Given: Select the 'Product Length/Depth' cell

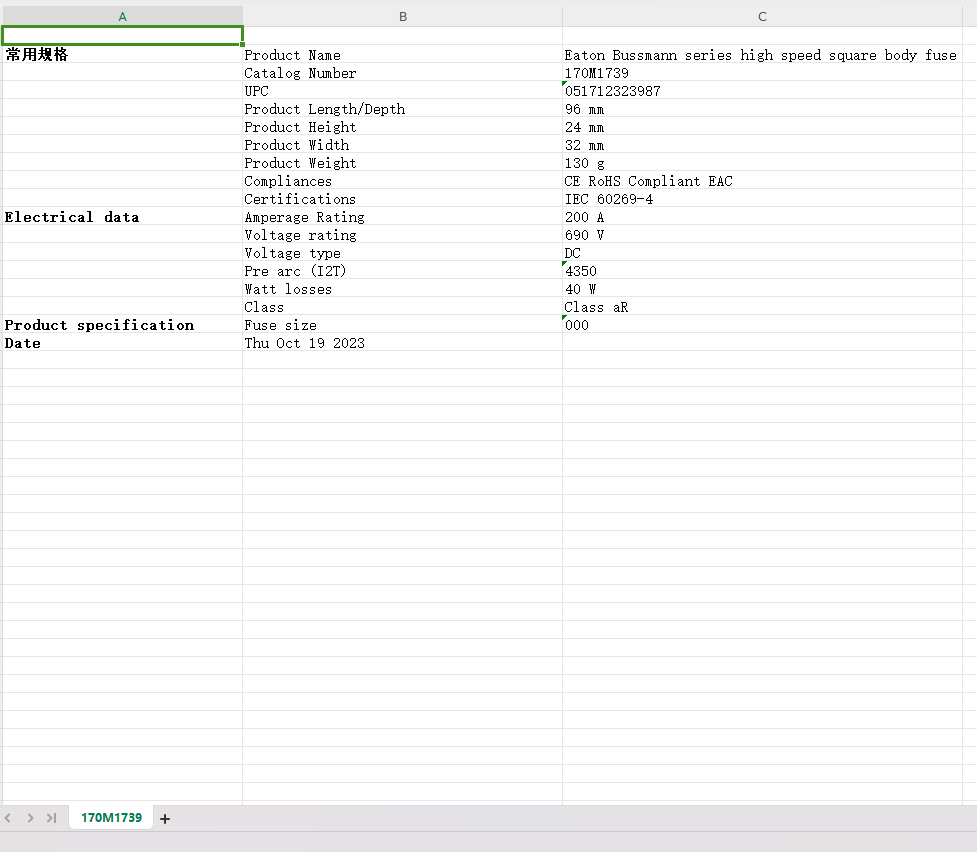Looking at the screenshot, I should point(403,108).
